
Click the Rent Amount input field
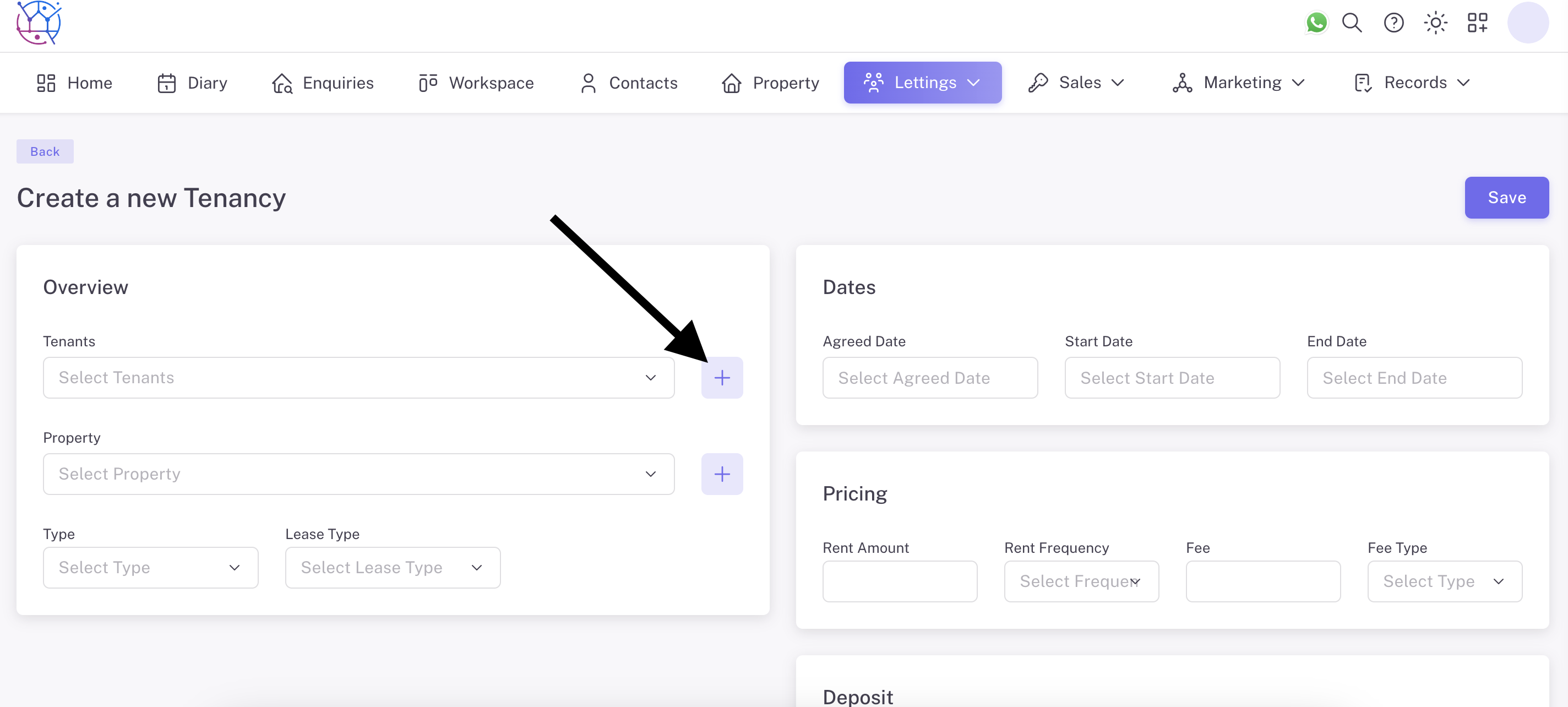900,581
